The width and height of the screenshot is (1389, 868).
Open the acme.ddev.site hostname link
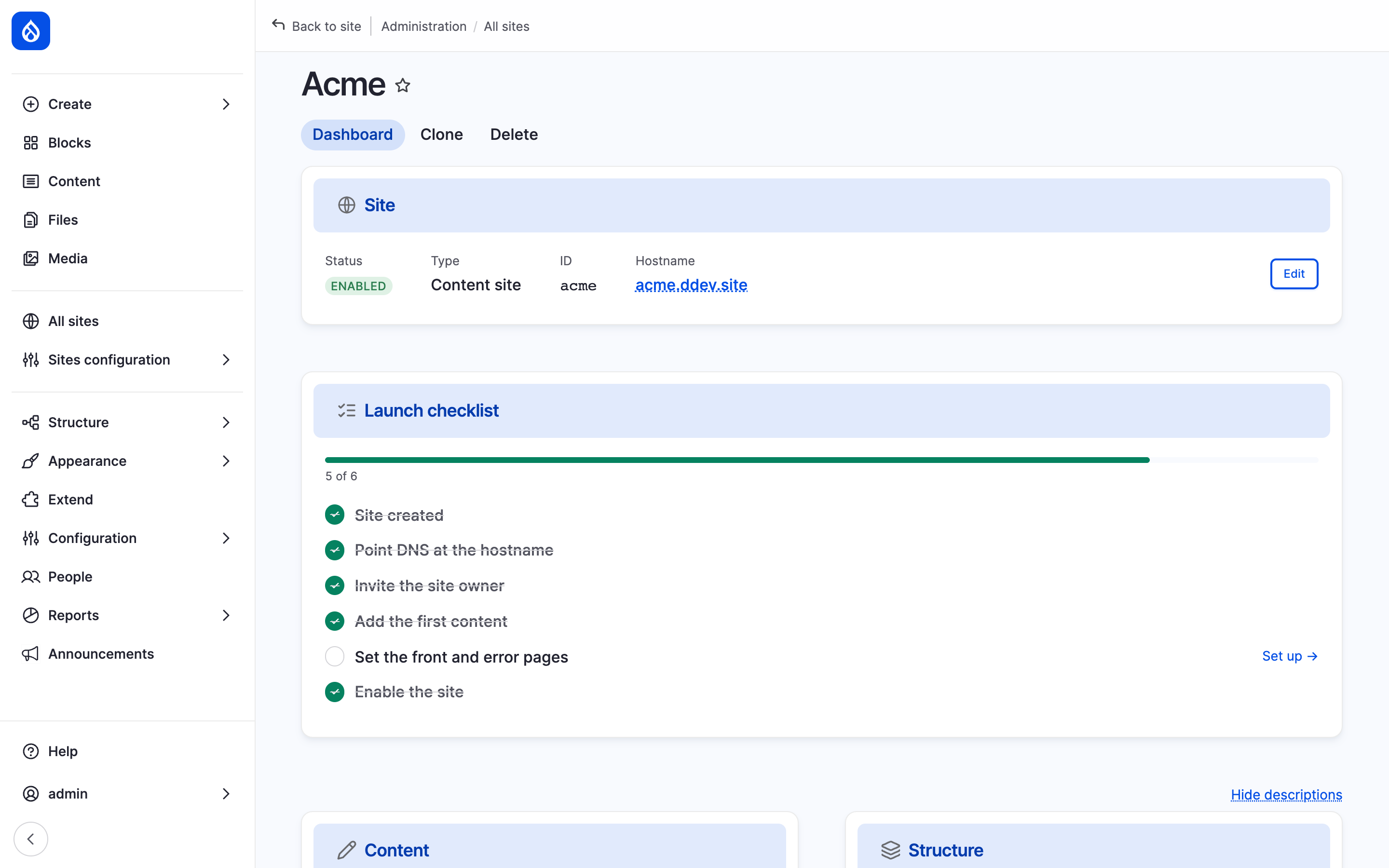pyautogui.click(x=691, y=285)
